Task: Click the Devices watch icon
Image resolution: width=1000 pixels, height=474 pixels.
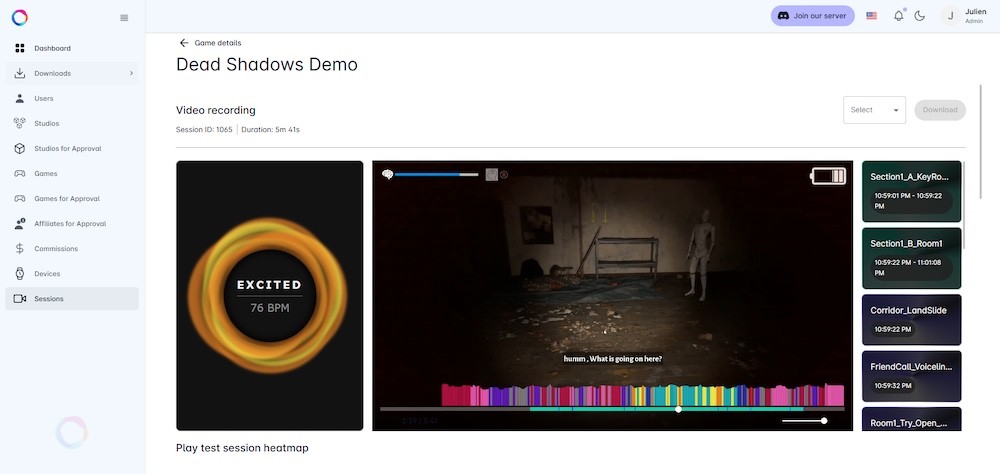Action: click(x=20, y=274)
